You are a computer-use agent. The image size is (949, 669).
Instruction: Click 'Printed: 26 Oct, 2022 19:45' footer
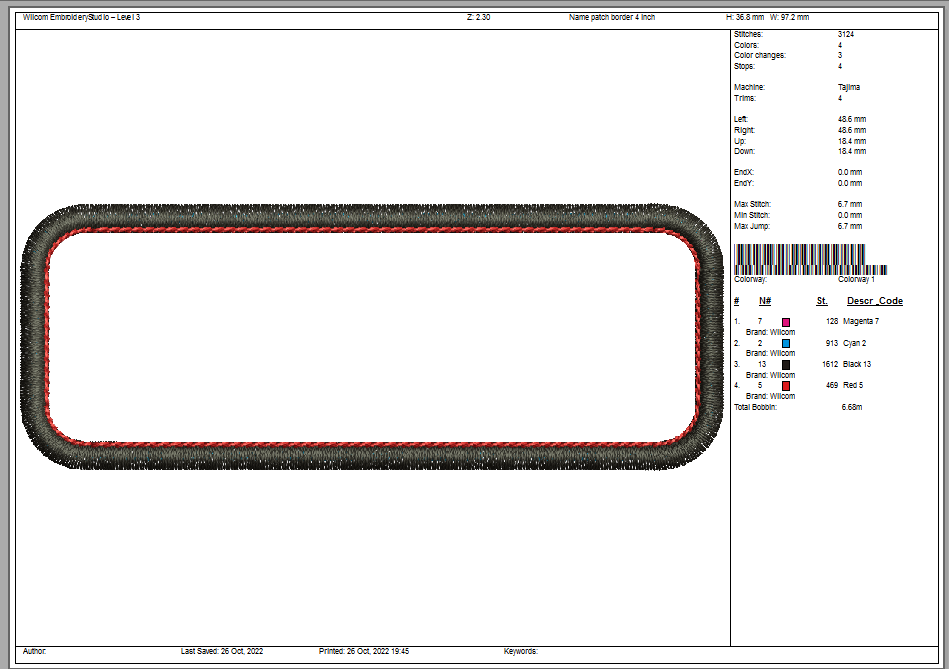point(364,651)
